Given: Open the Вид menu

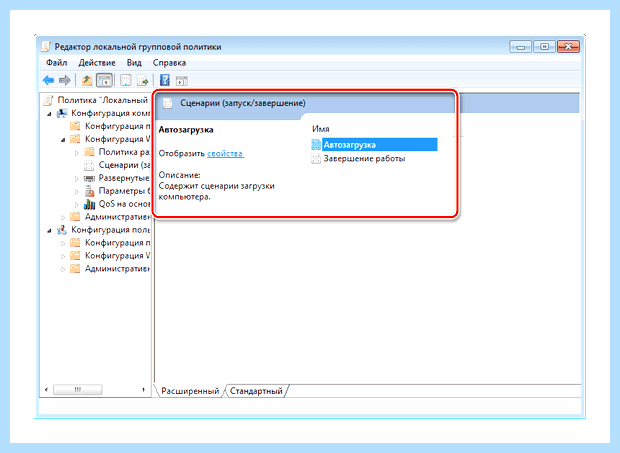Looking at the screenshot, I should tap(134, 63).
